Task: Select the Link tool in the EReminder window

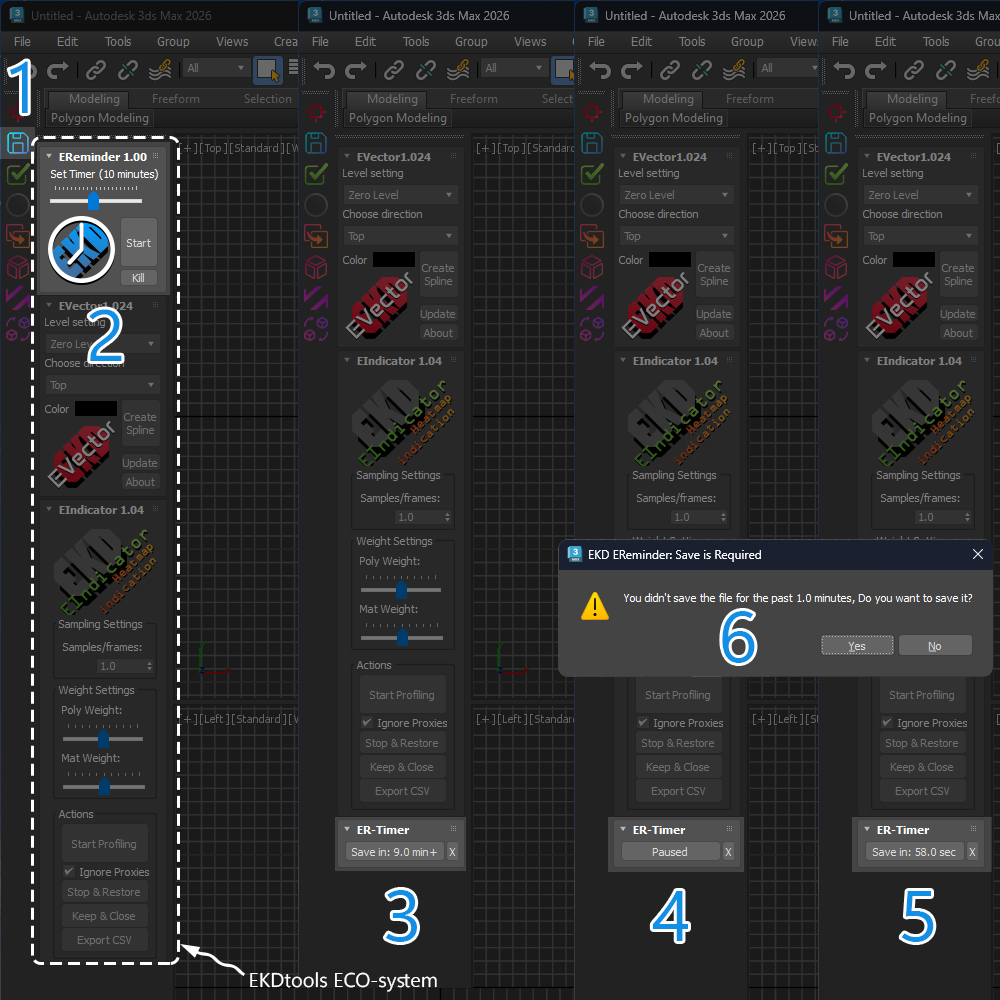Action: pos(96,70)
